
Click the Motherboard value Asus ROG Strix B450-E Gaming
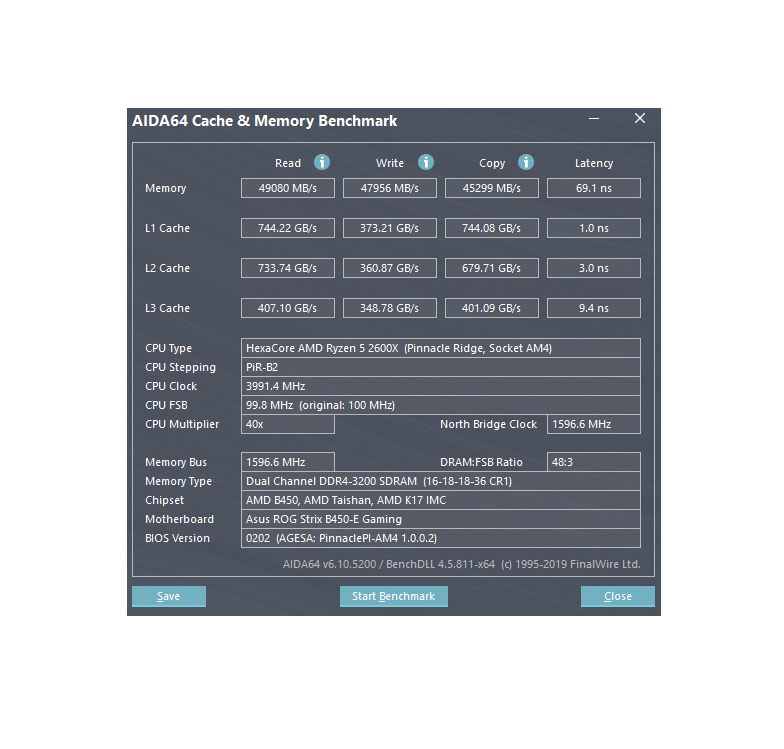[x=440, y=519]
